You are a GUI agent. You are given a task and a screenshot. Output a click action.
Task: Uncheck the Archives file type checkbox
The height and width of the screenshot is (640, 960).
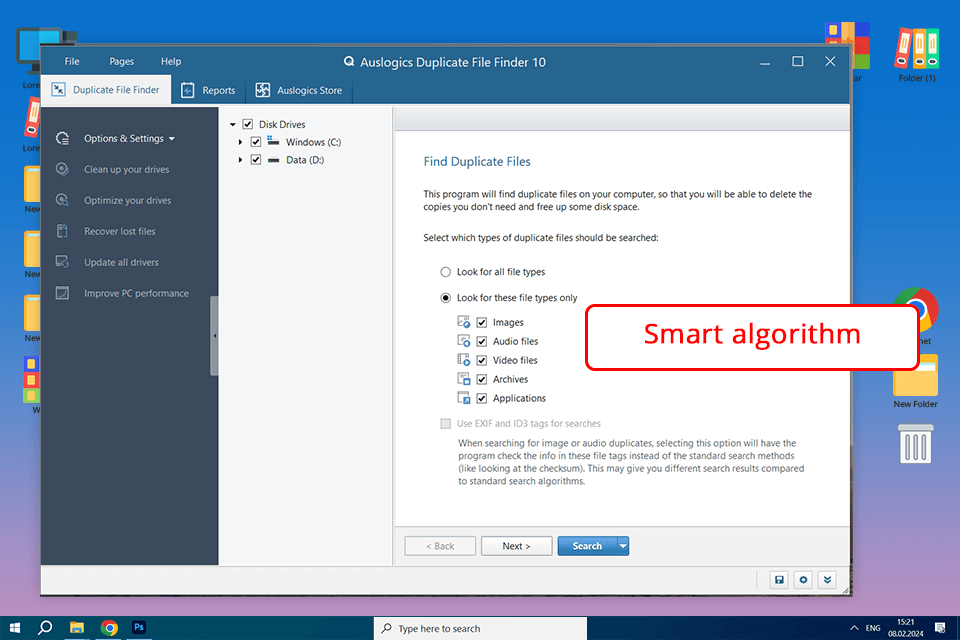point(482,379)
